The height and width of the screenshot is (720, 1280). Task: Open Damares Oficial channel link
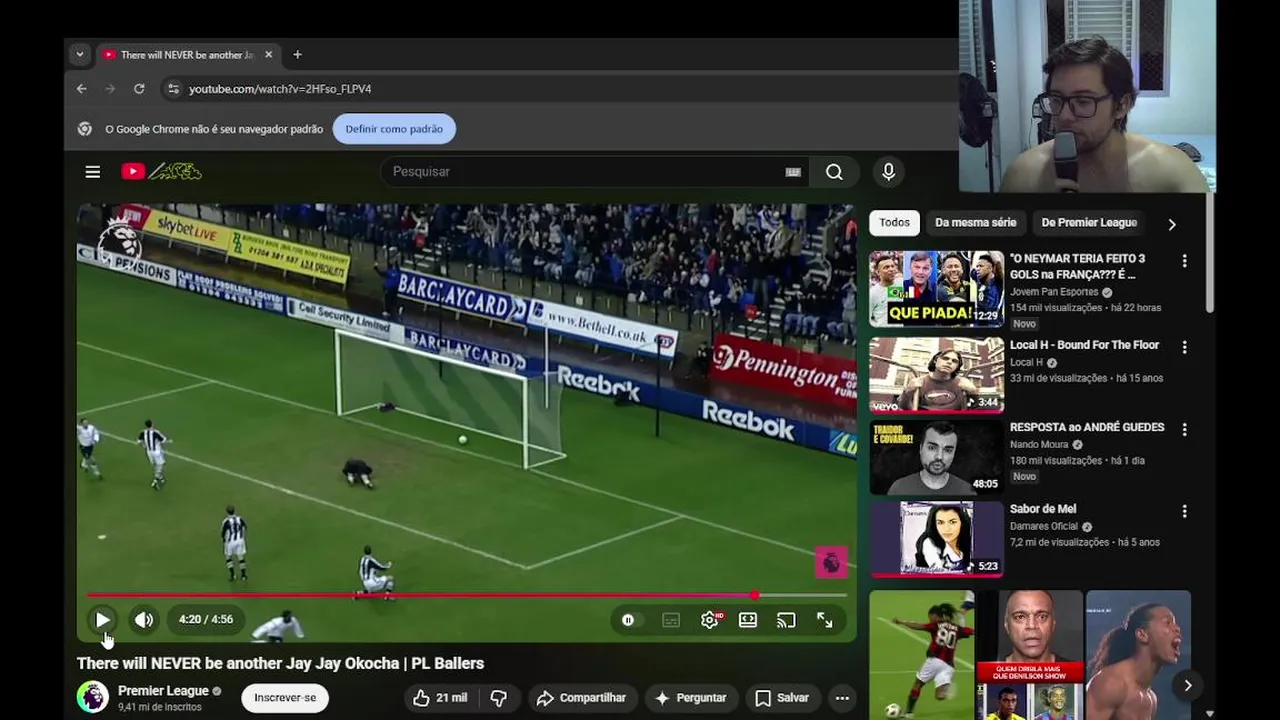click(x=1044, y=526)
